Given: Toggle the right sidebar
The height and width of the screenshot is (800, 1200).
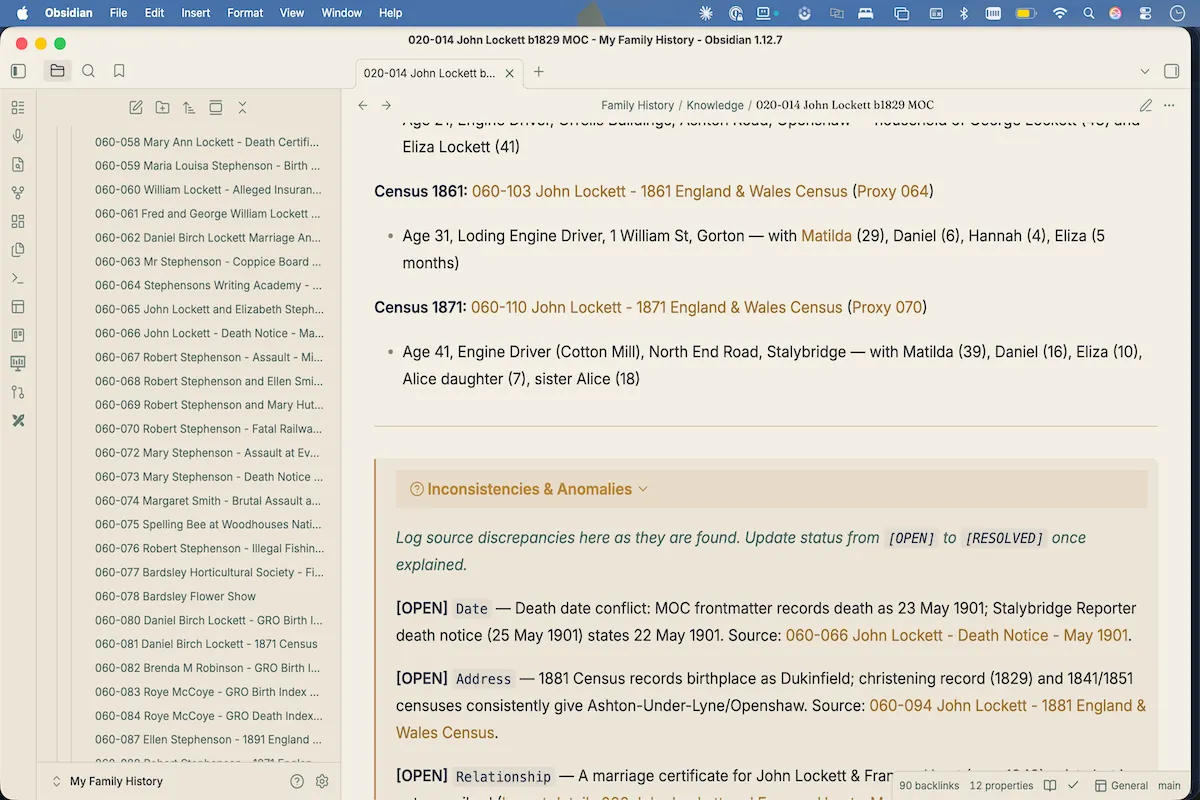Looking at the screenshot, I should click(x=1172, y=72).
